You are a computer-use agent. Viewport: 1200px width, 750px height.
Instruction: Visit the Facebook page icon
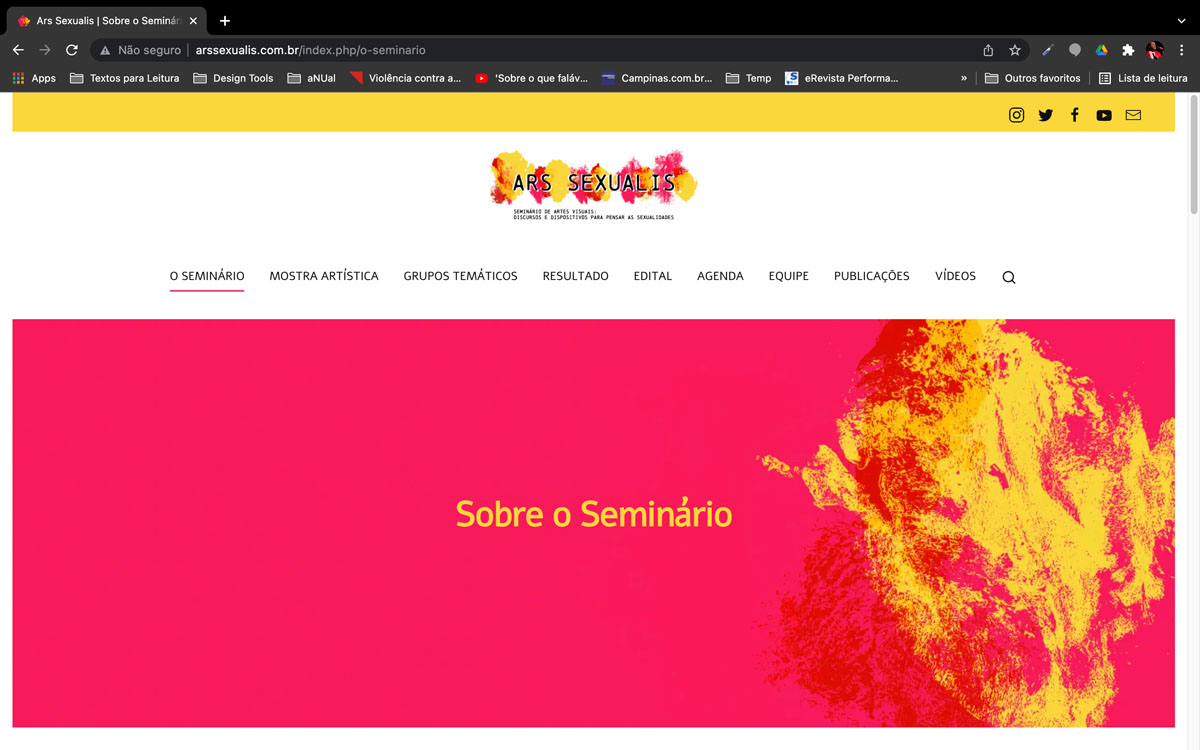1075,115
